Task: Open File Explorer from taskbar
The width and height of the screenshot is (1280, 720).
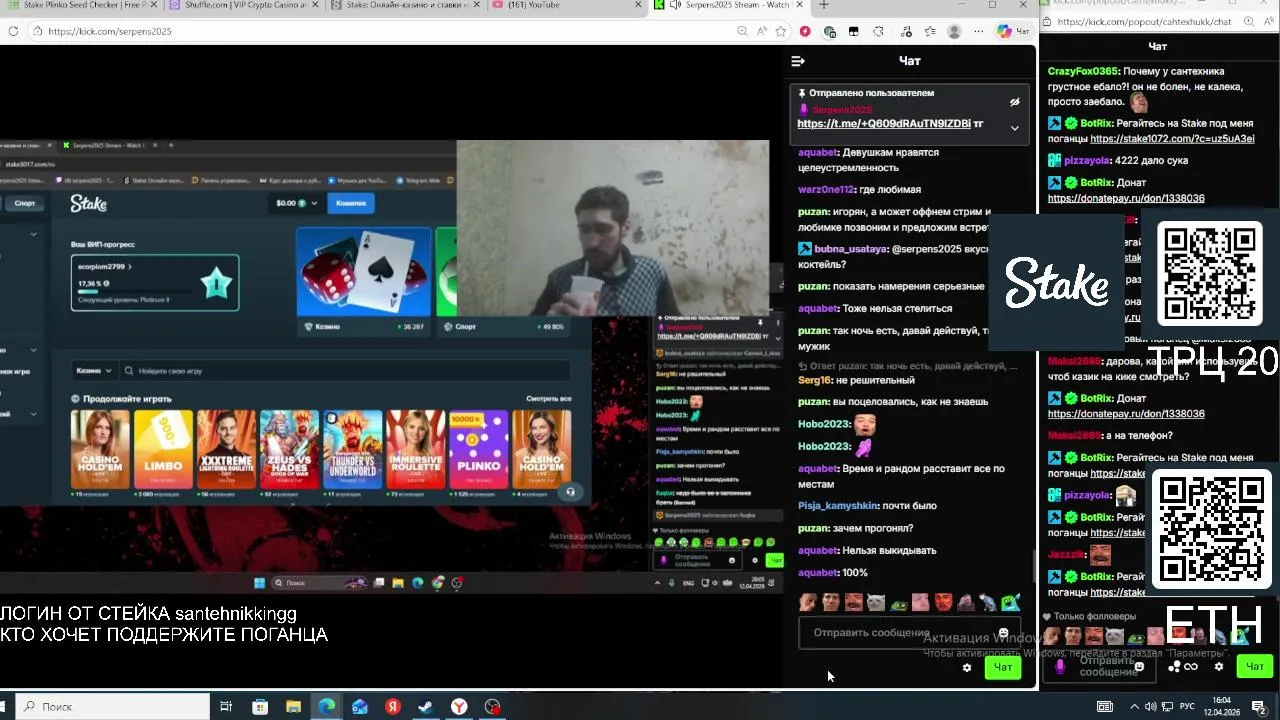Action: pos(293,706)
